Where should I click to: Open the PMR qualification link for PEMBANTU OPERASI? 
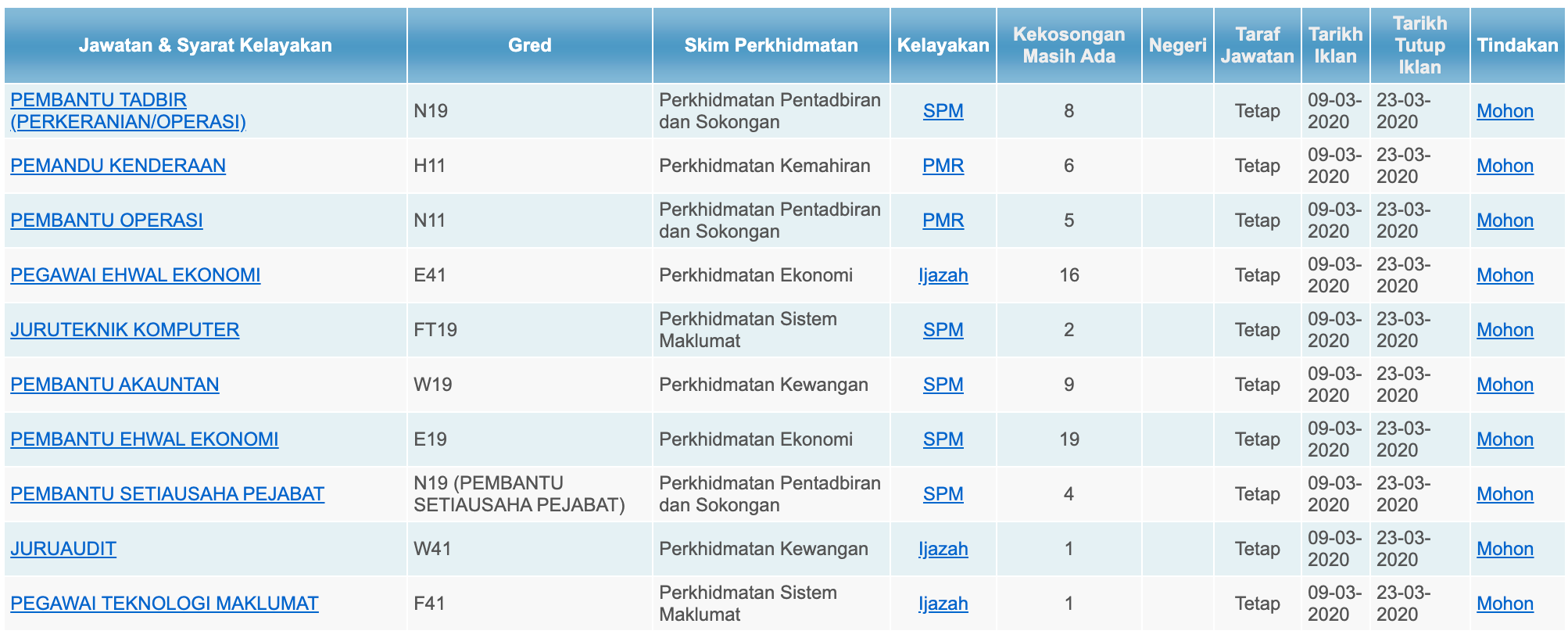[x=943, y=220]
